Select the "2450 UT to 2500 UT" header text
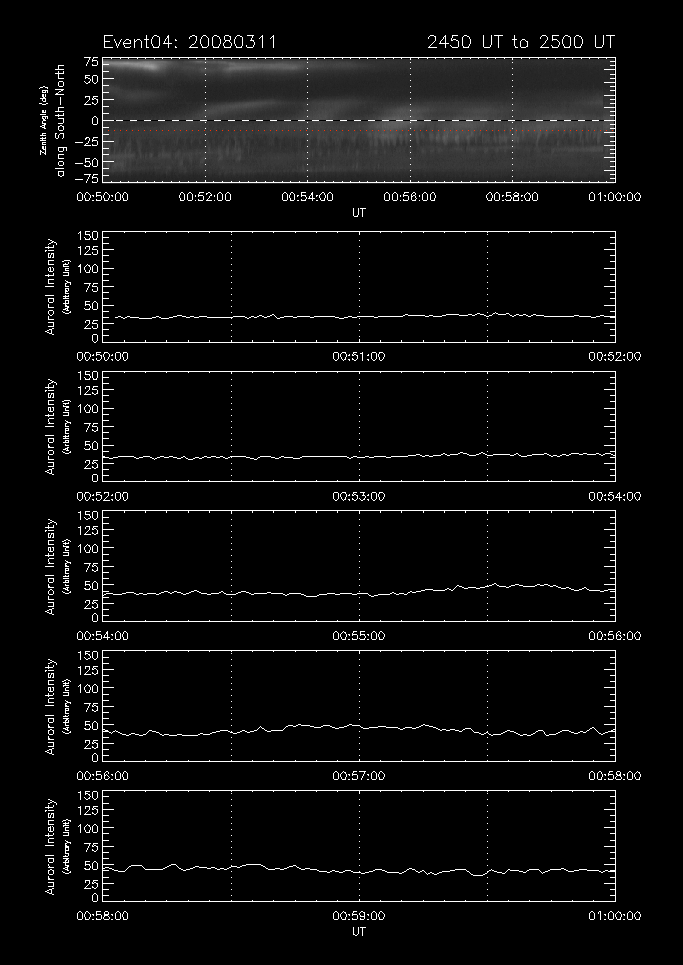Image resolution: width=683 pixels, height=965 pixels. coord(521,42)
